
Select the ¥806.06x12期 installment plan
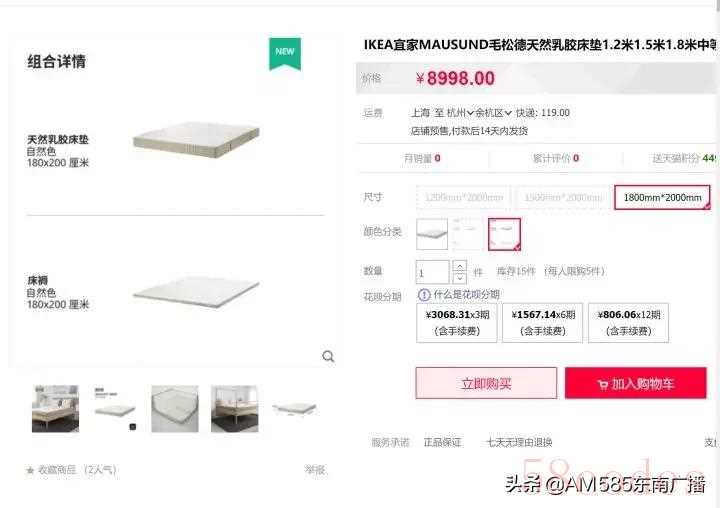(x=628, y=322)
